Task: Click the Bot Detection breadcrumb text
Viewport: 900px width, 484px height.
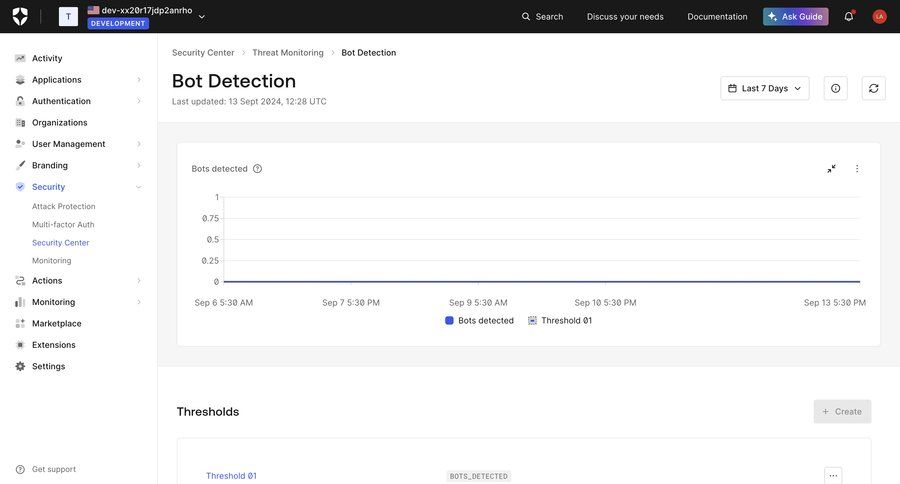Action: tap(368, 53)
